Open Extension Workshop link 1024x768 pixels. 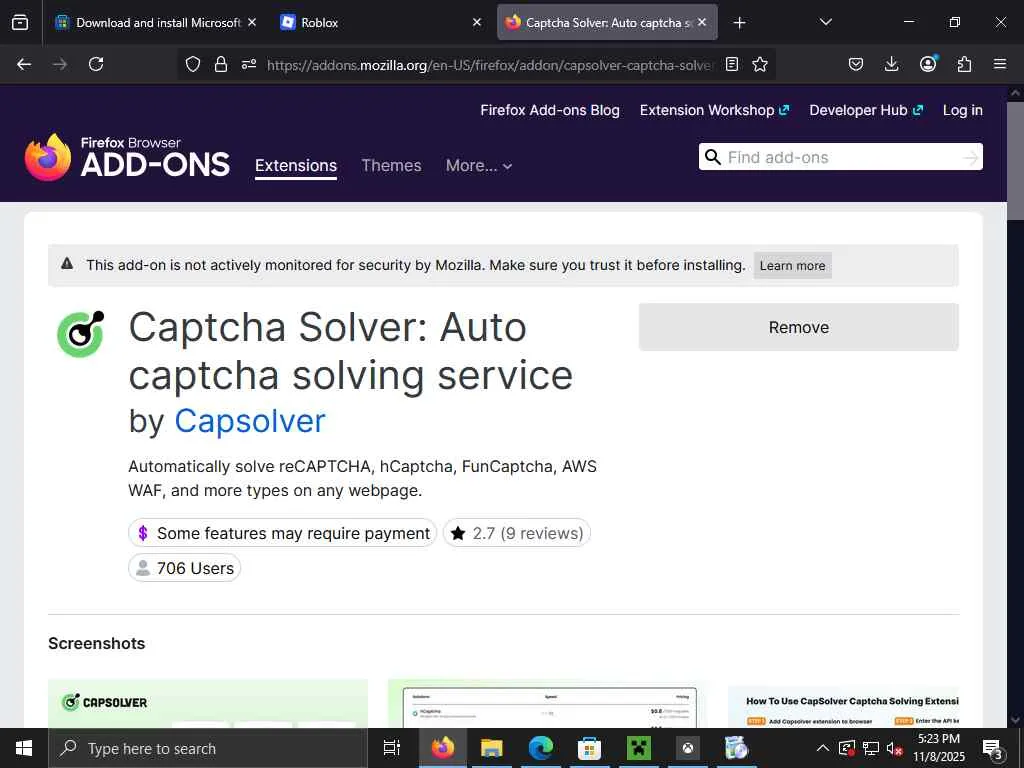pos(714,110)
